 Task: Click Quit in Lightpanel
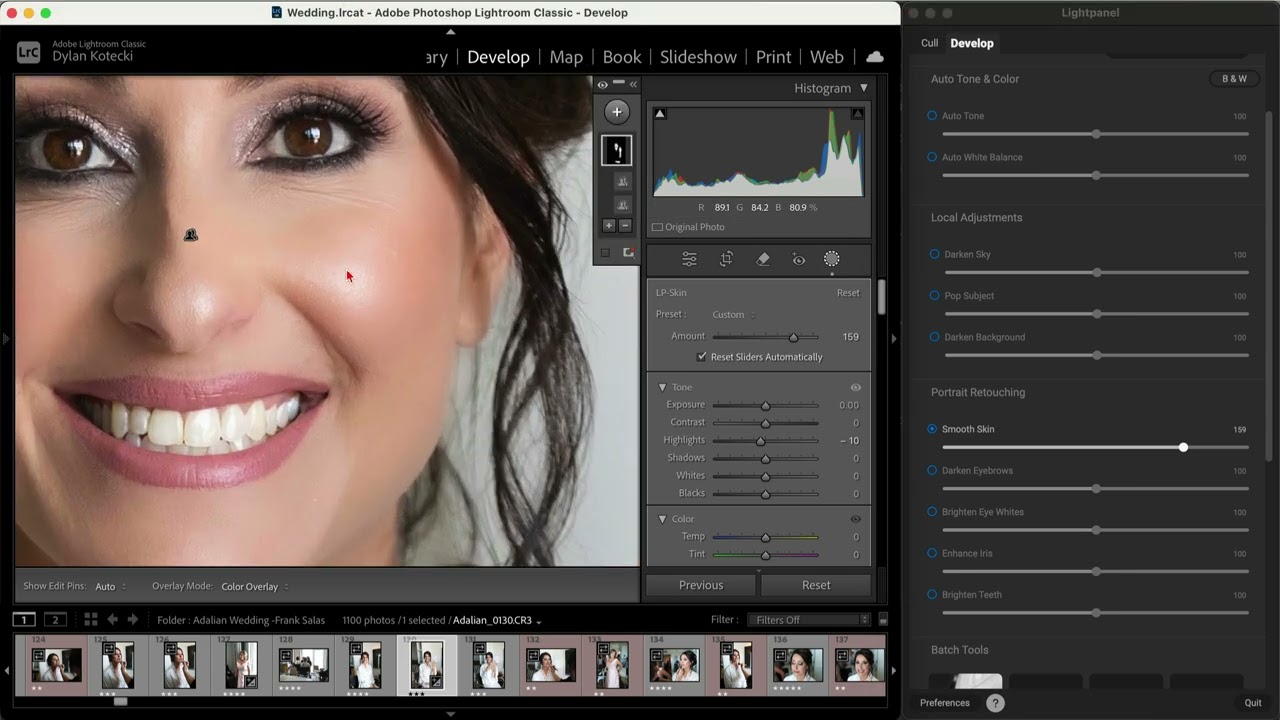point(1253,703)
